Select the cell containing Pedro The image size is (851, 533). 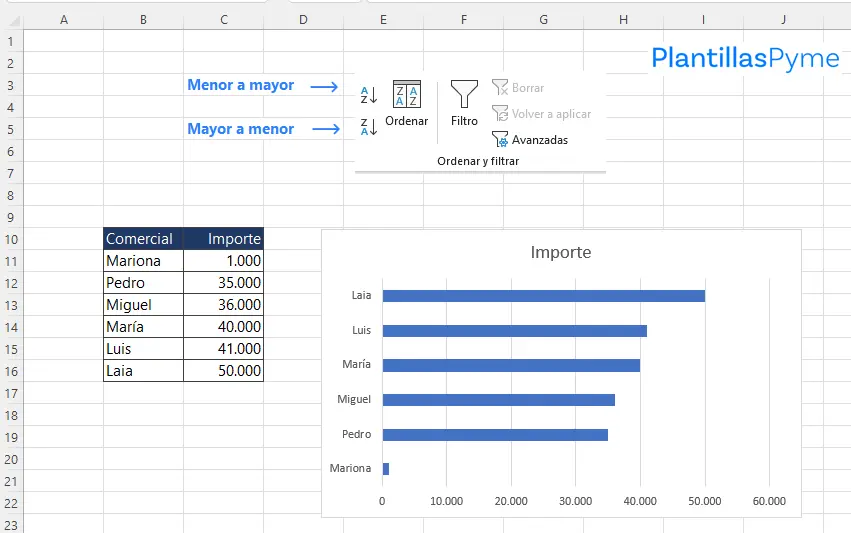coord(143,283)
